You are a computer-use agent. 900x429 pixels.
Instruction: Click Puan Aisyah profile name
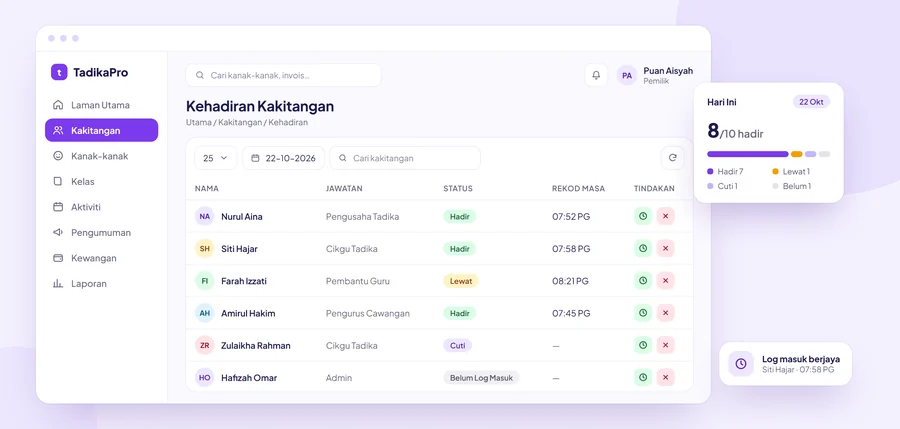(x=668, y=71)
